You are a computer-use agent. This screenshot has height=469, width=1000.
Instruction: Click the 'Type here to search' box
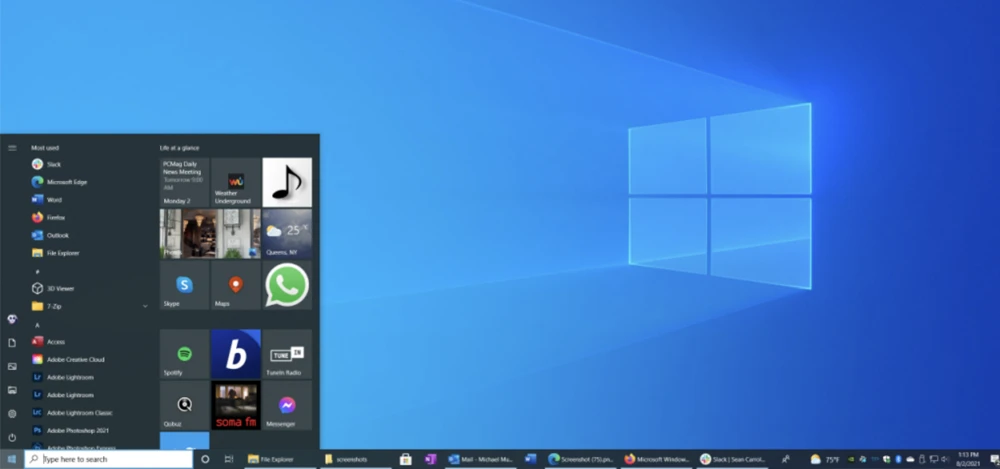(x=108, y=459)
